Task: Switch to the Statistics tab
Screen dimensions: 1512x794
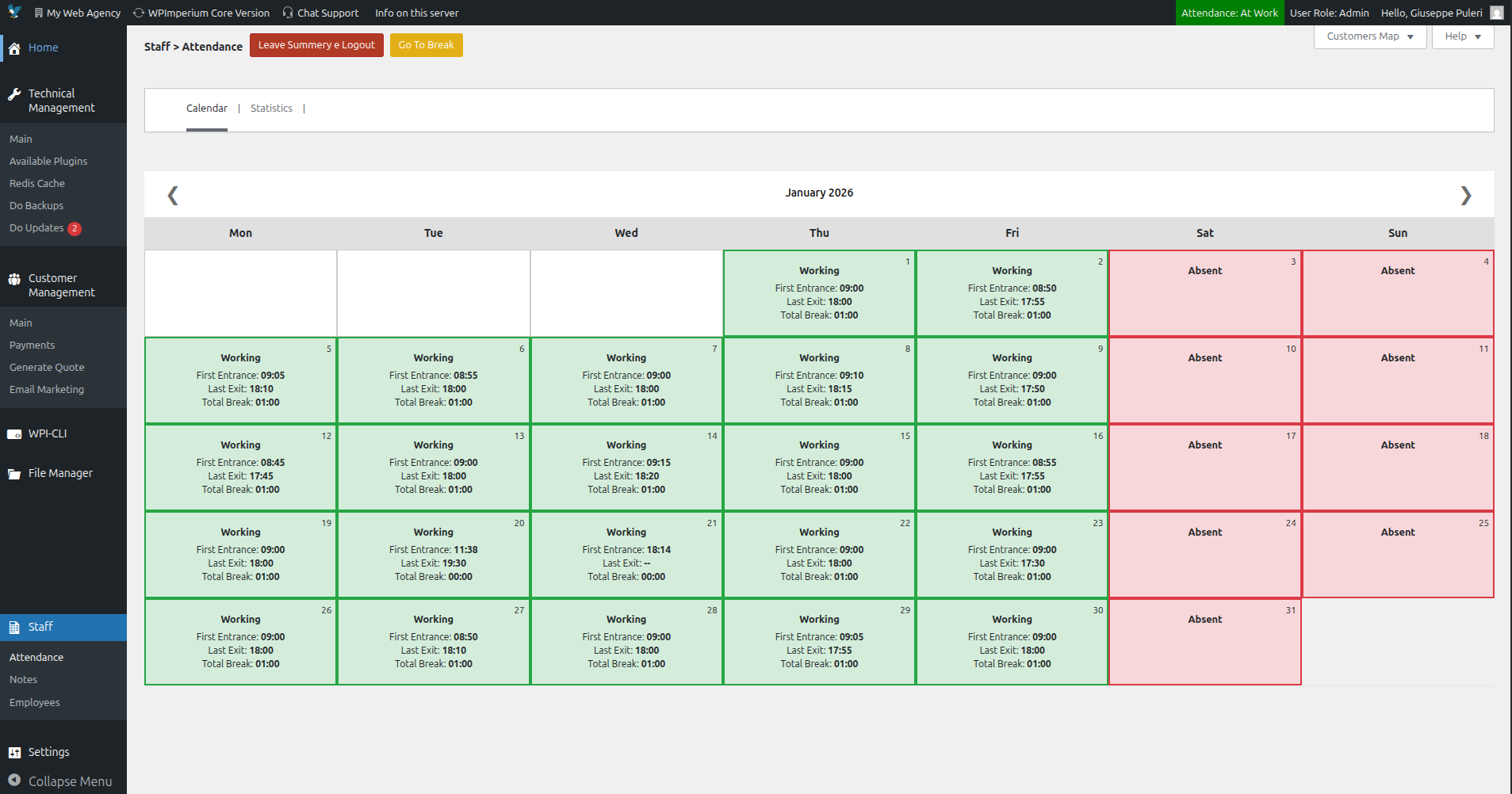Action: (x=271, y=109)
